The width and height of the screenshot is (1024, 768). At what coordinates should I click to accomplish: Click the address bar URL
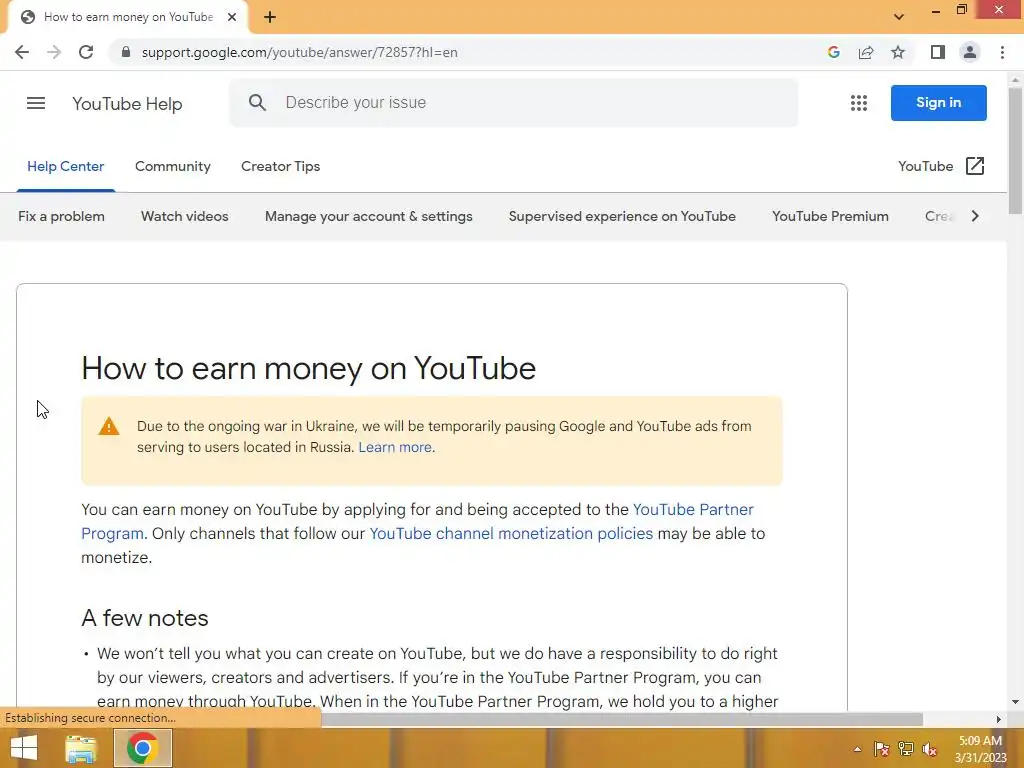(299, 52)
